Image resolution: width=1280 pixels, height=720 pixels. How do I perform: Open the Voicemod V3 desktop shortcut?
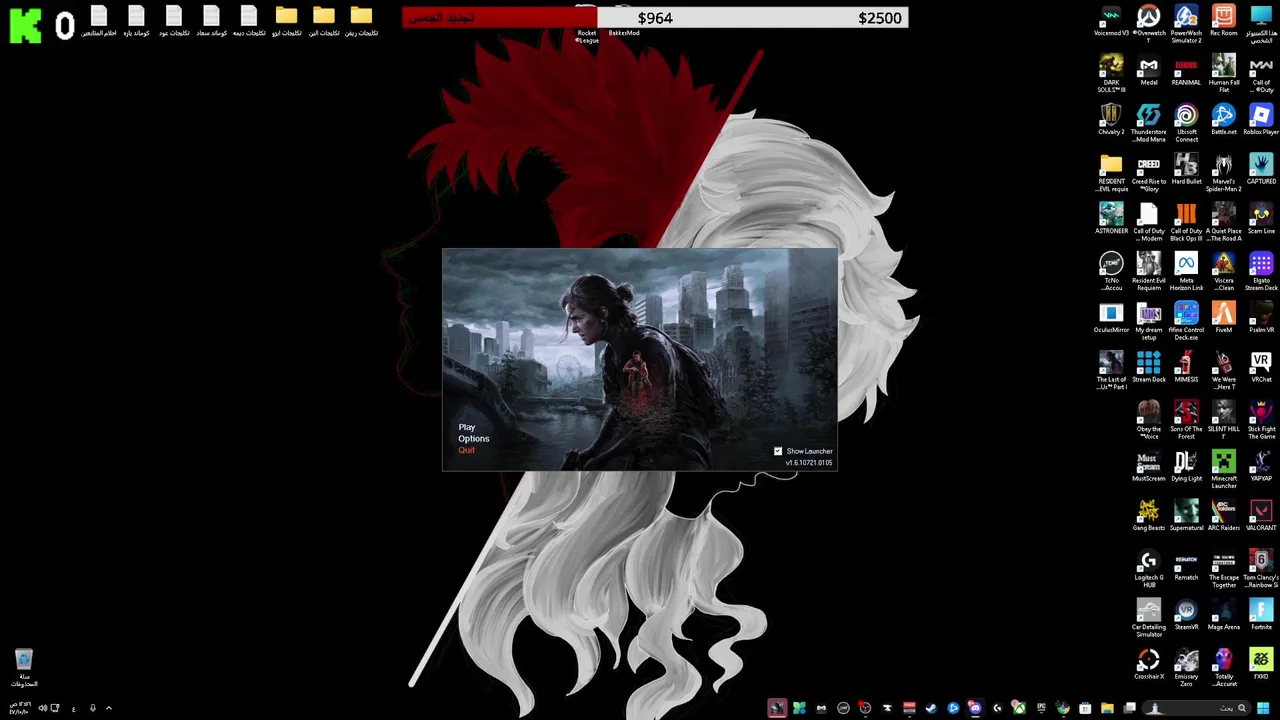point(1111,22)
